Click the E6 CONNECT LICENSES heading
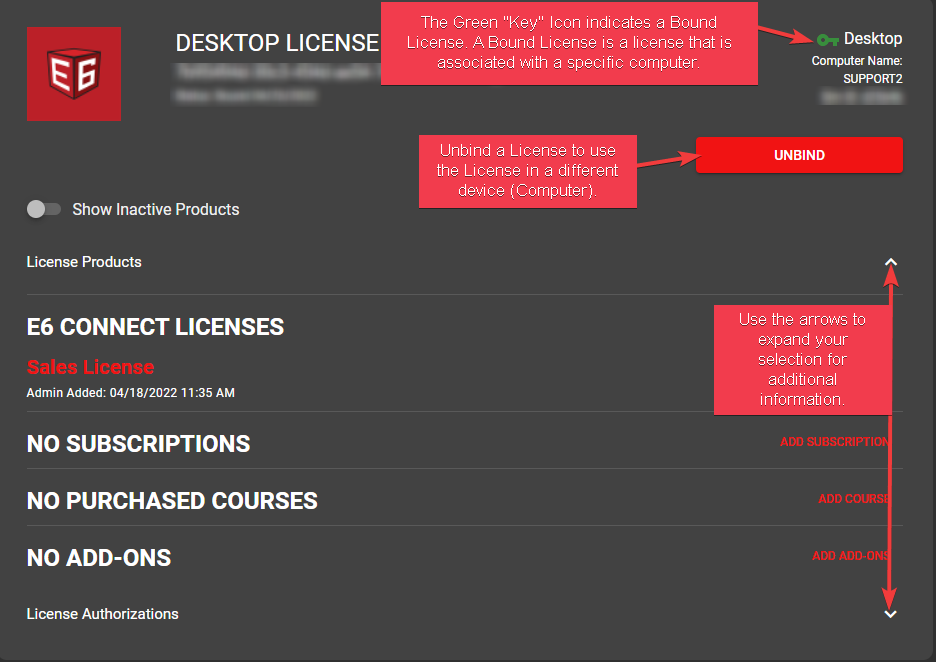936x662 pixels. click(x=155, y=327)
